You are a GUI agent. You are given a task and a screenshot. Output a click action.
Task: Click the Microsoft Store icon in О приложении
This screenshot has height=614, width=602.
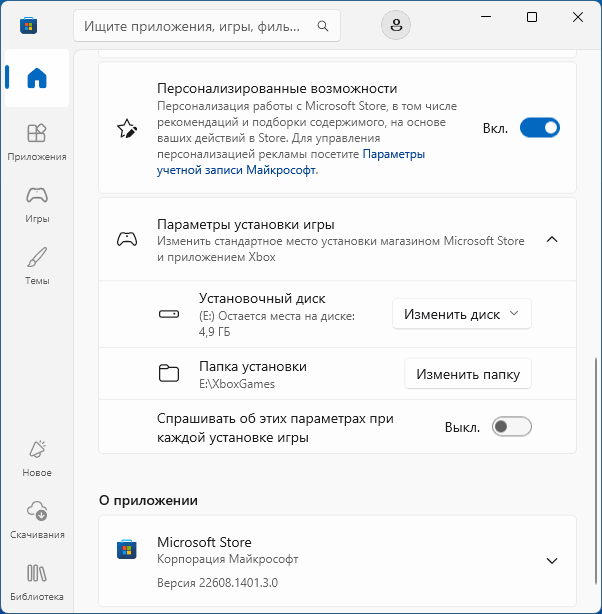pyautogui.click(x=127, y=549)
